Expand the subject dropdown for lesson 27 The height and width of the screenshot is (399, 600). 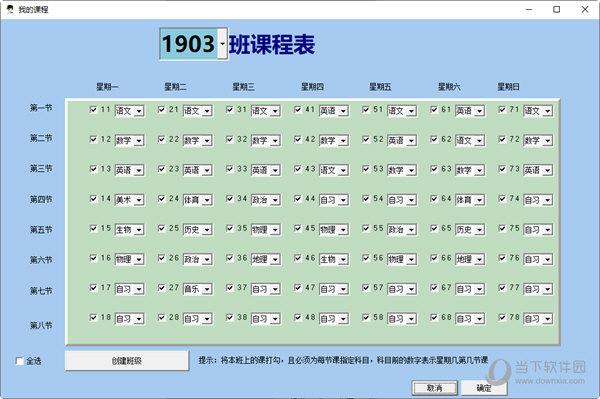pos(207,289)
